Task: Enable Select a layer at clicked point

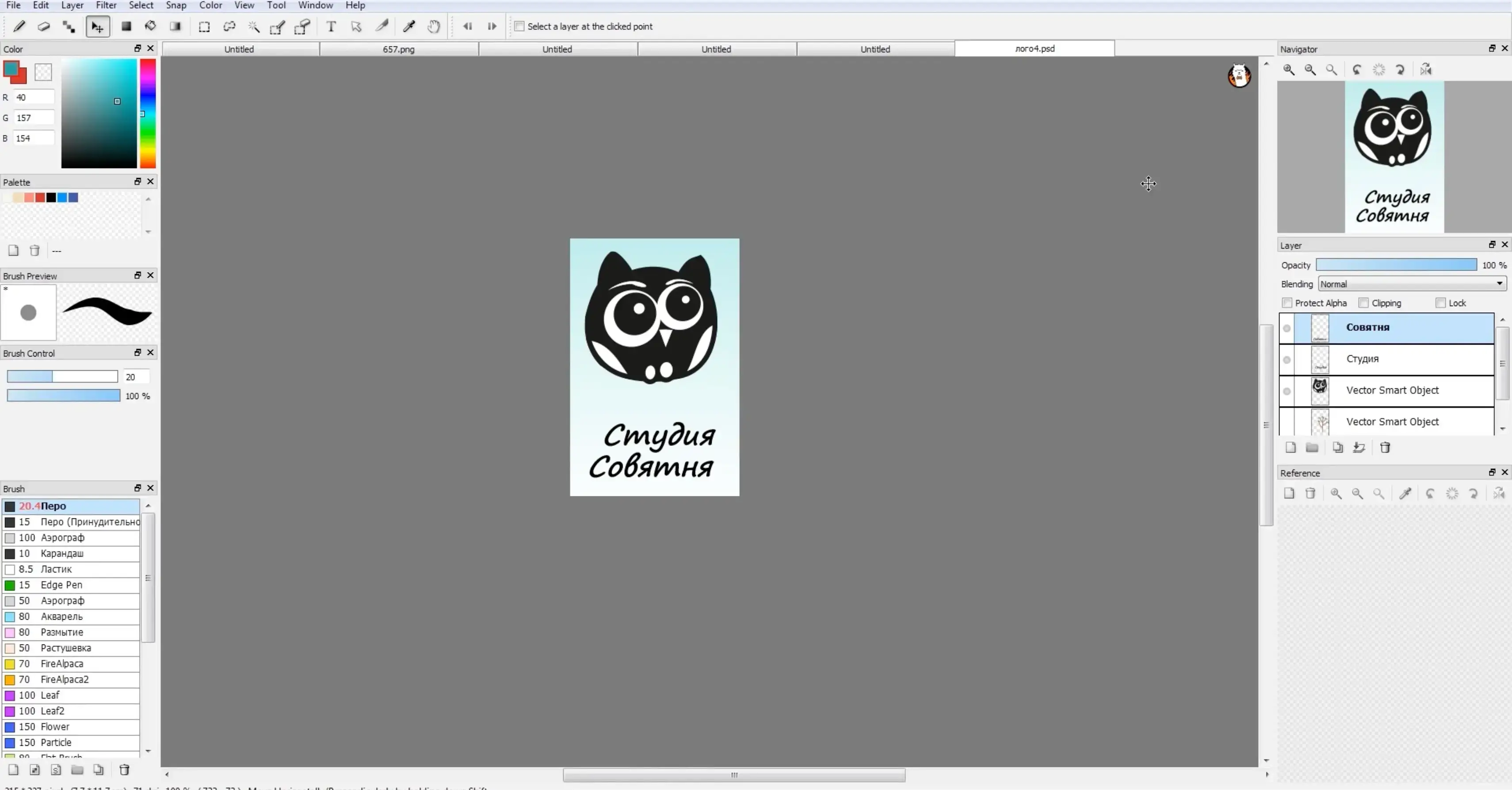Action: [519, 27]
